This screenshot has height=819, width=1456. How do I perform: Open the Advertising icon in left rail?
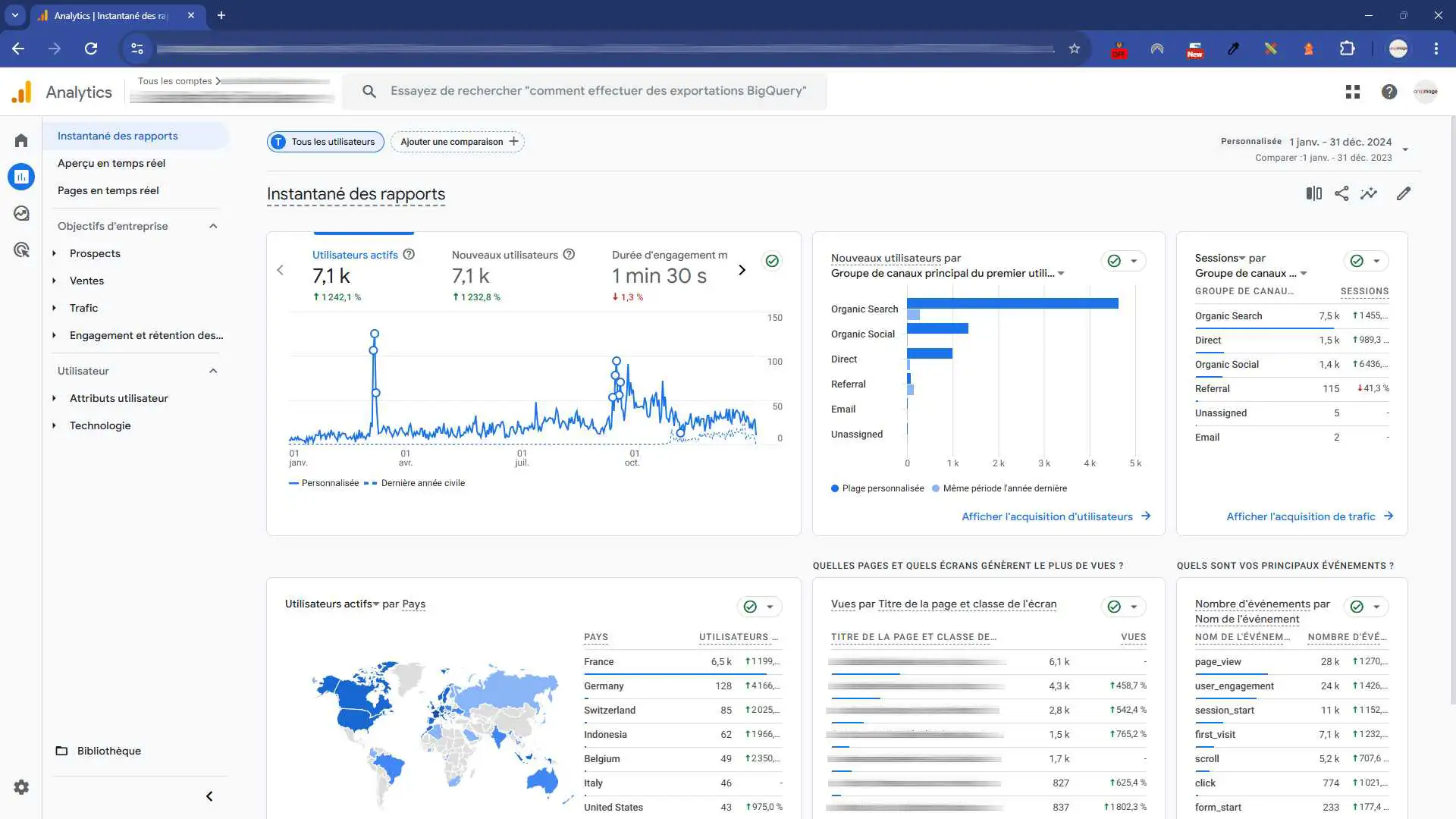pyautogui.click(x=21, y=250)
